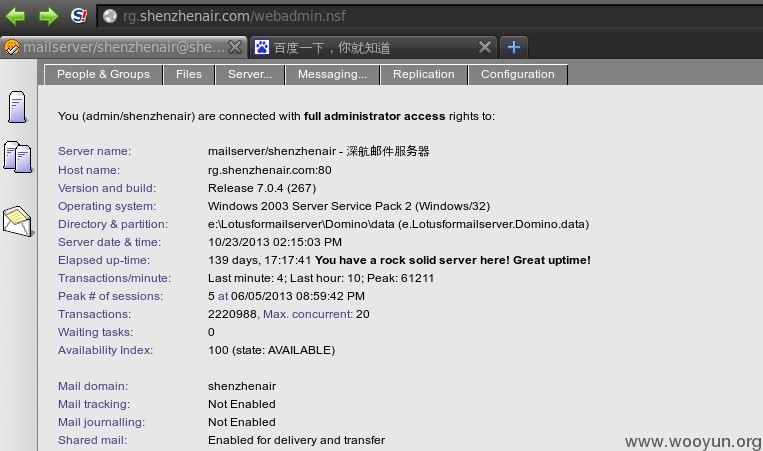The width and height of the screenshot is (763, 451).
Task: Select the single server sidebar icon
Action: coord(17,107)
